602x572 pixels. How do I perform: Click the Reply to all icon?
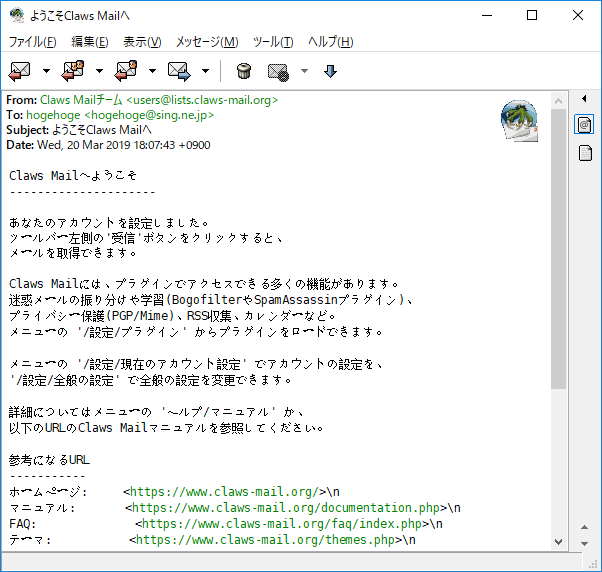pos(73,71)
